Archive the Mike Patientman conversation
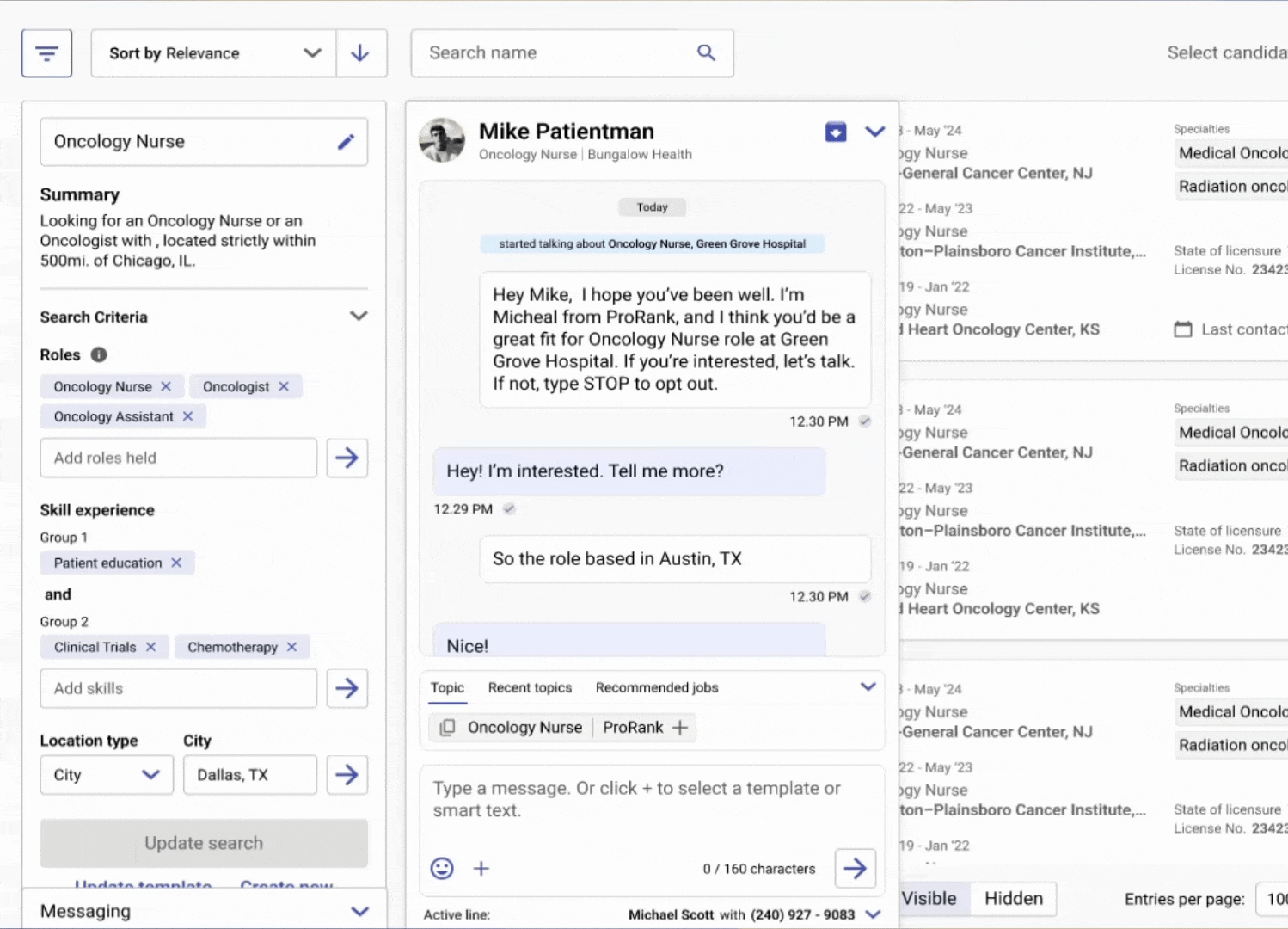This screenshot has height=929, width=1288. click(x=836, y=132)
